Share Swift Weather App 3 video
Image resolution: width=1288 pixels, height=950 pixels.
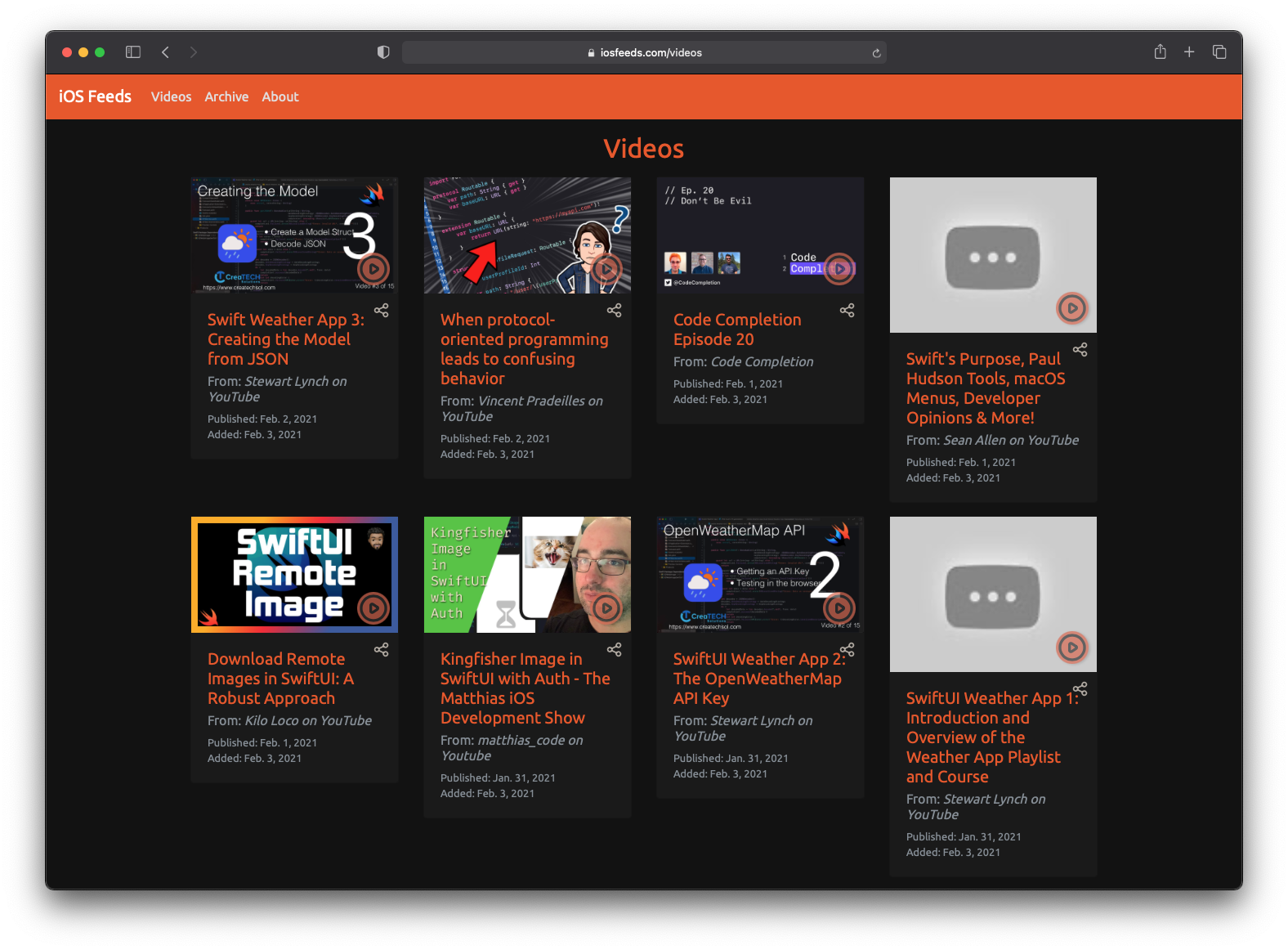[x=382, y=311]
